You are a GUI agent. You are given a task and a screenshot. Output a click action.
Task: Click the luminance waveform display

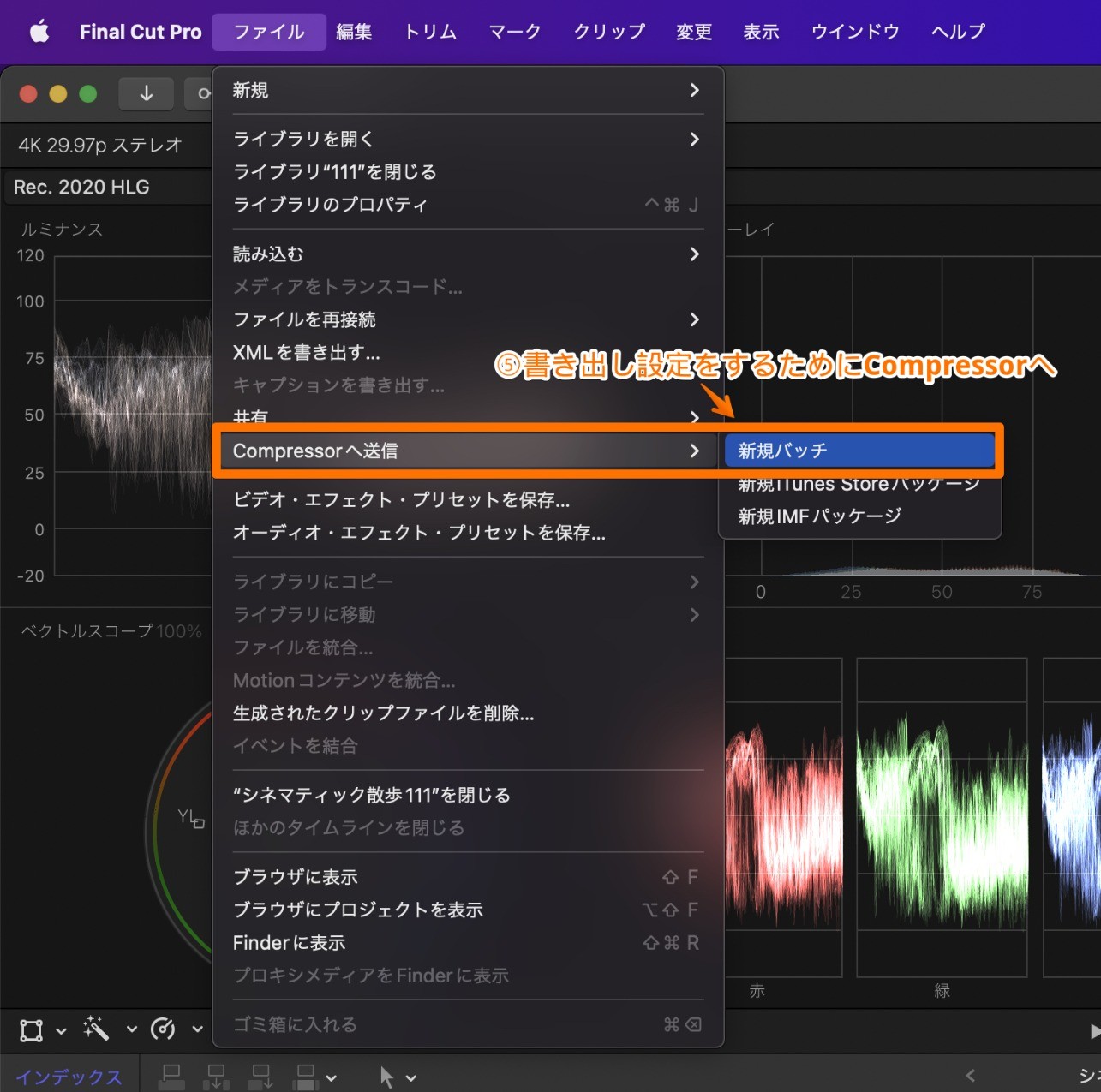coord(133,415)
